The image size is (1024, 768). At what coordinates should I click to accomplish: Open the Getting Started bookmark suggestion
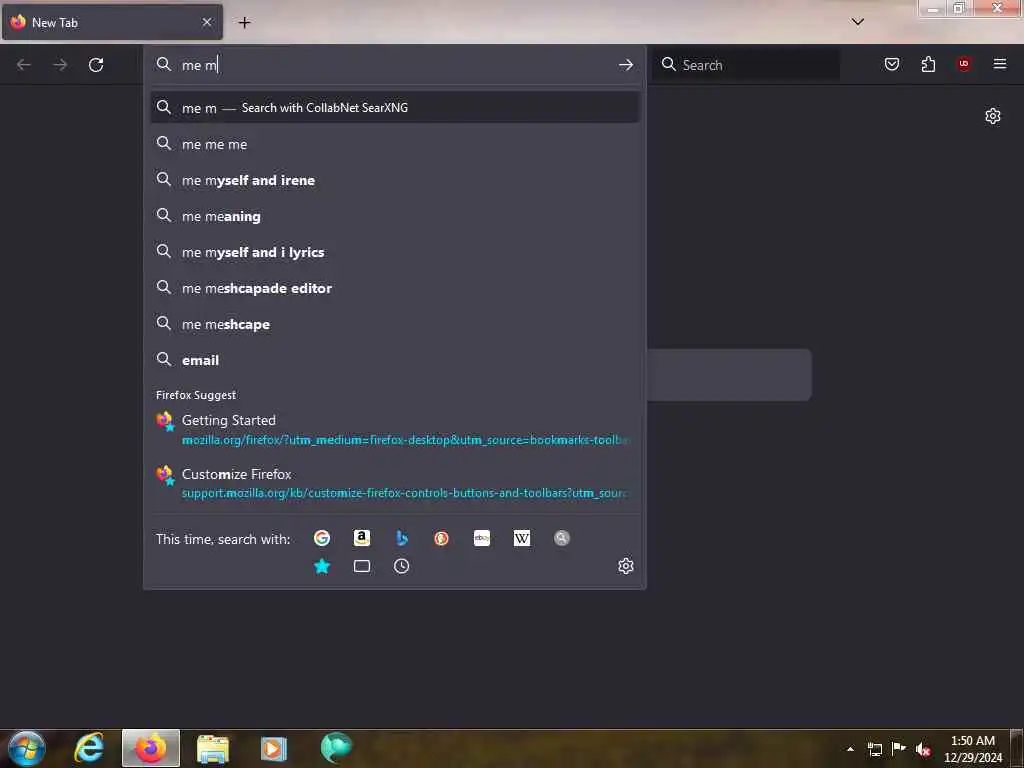click(x=394, y=430)
